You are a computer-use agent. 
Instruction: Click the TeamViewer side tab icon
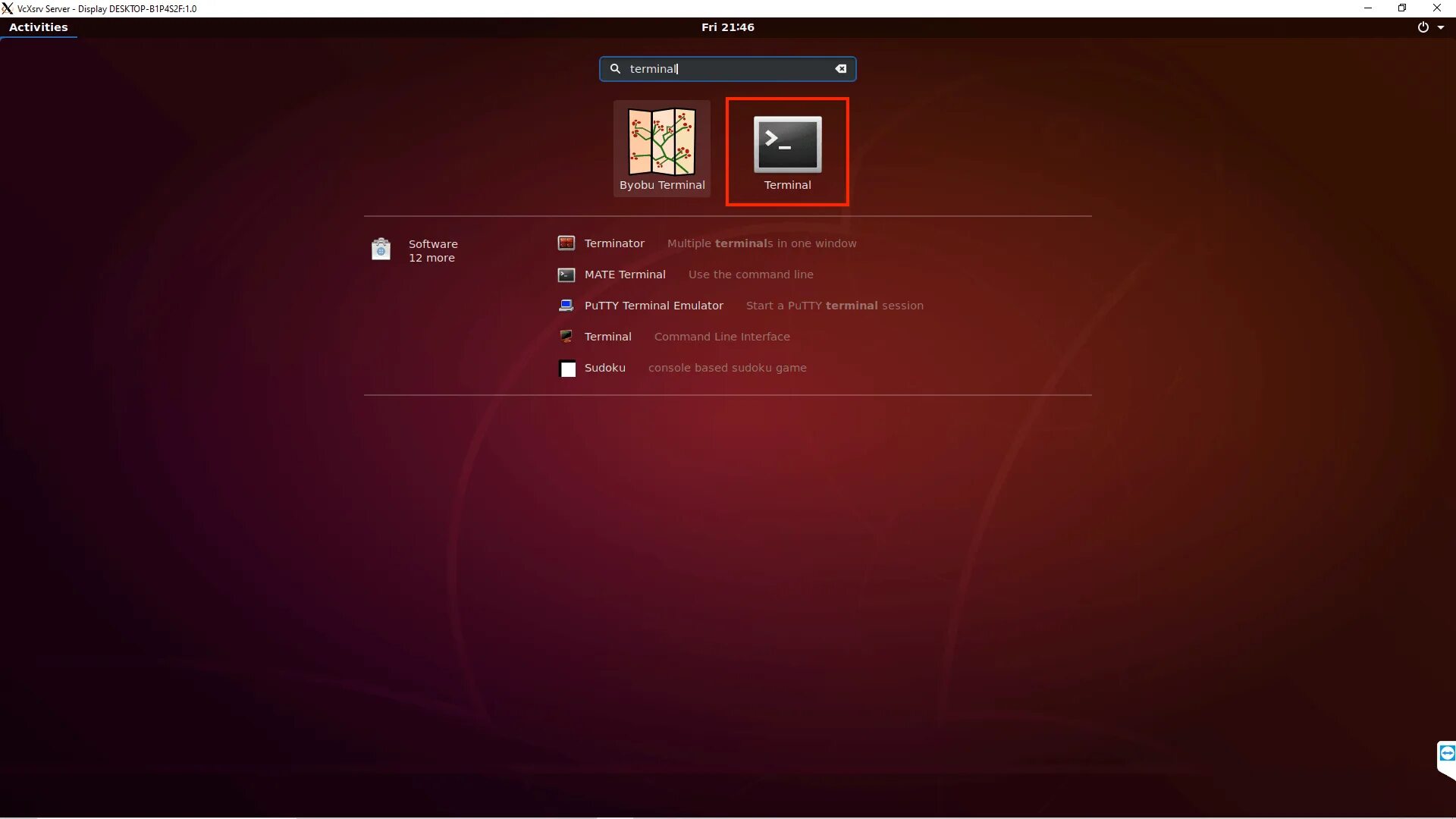1446,754
